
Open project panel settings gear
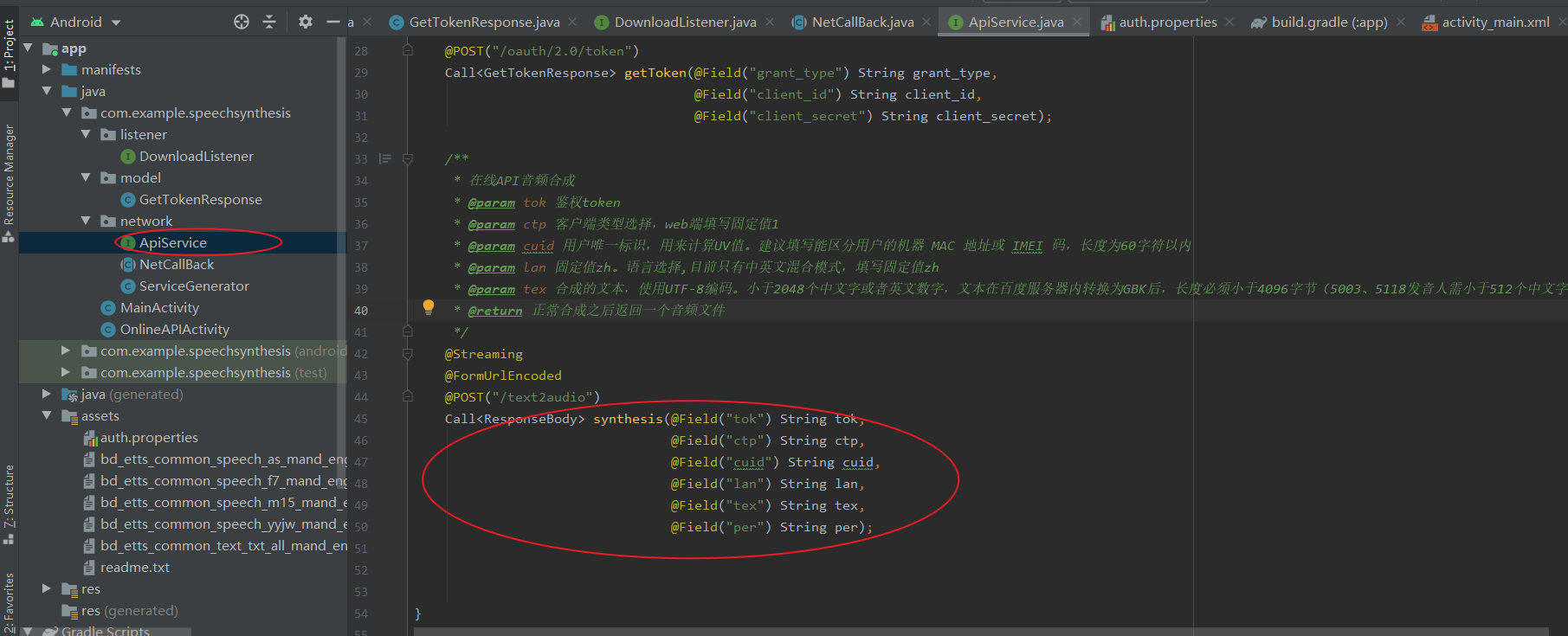click(306, 22)
